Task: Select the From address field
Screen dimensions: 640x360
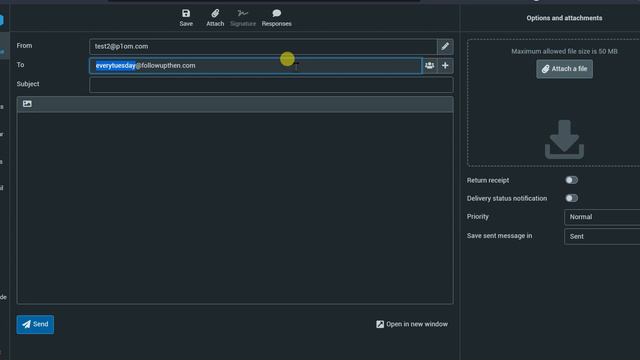Action: [x=263, y=47]
